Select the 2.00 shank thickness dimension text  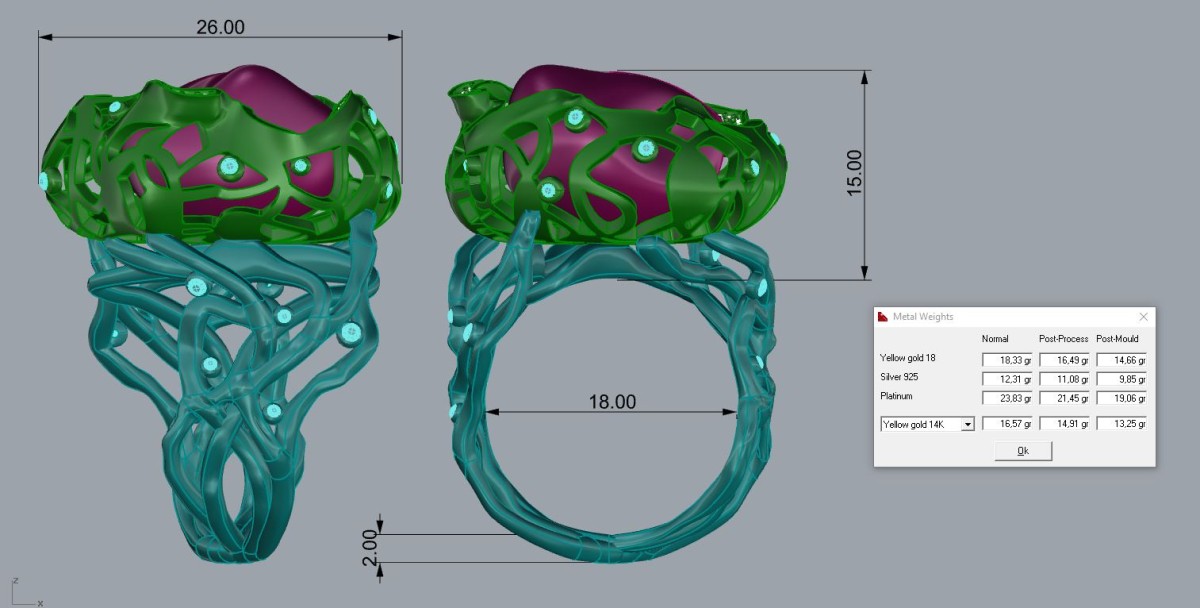click(369, 548)
